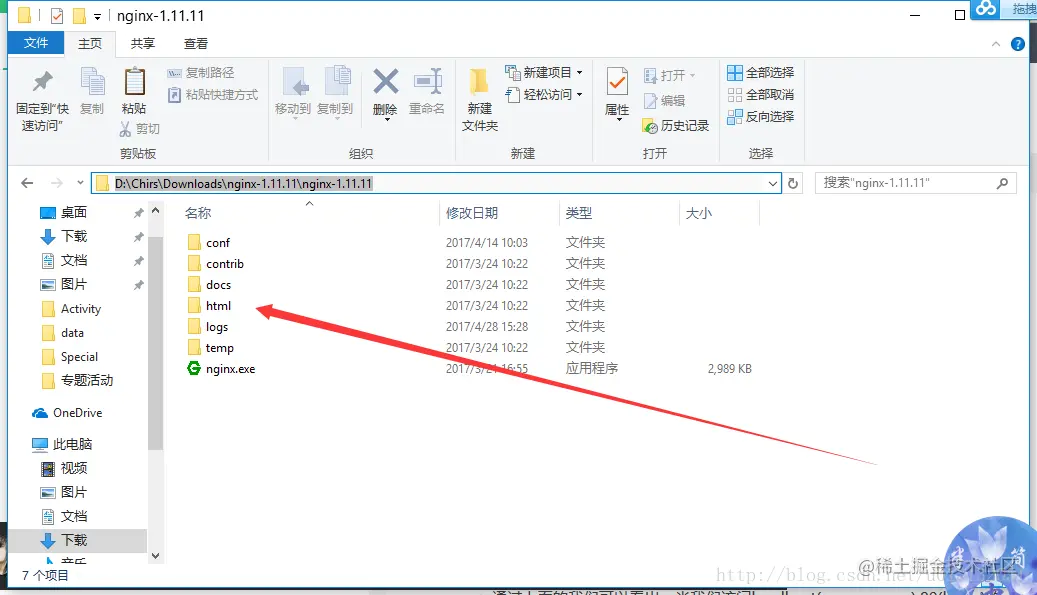1037x595 pixels.
Task: Refresh the current folder
Action: pyautogui.click(x=793, y=183)
